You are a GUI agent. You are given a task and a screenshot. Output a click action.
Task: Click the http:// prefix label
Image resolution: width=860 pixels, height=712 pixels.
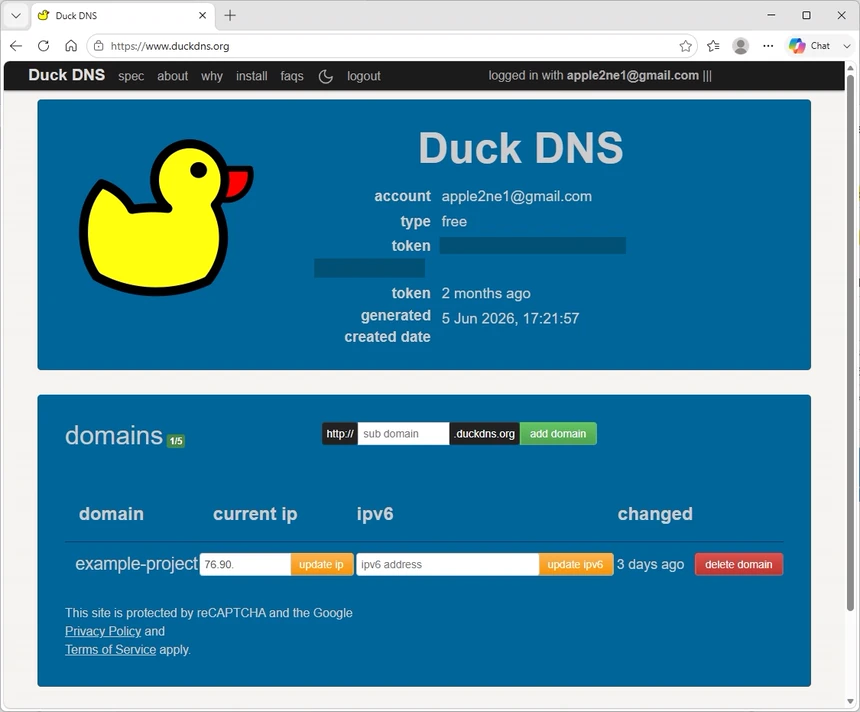[x=340, y=433]
